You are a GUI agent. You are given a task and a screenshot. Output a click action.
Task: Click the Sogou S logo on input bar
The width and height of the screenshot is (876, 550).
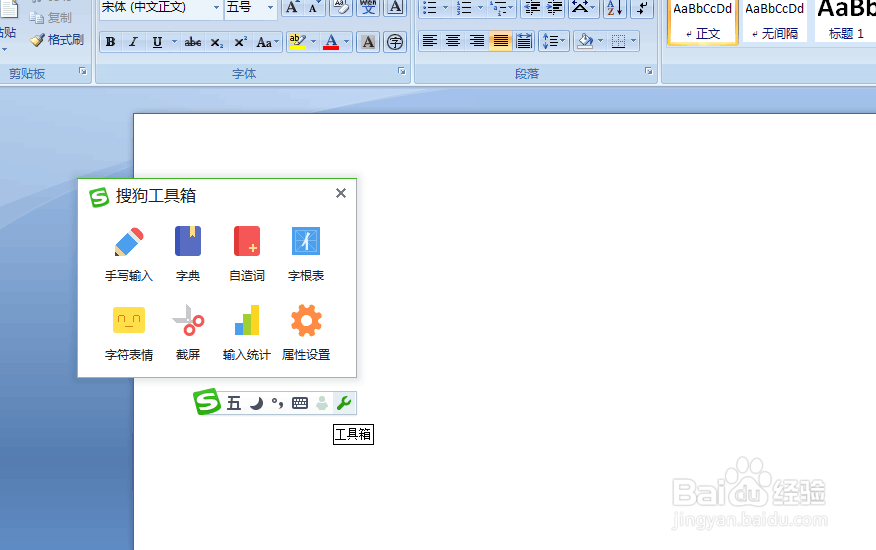207,402
